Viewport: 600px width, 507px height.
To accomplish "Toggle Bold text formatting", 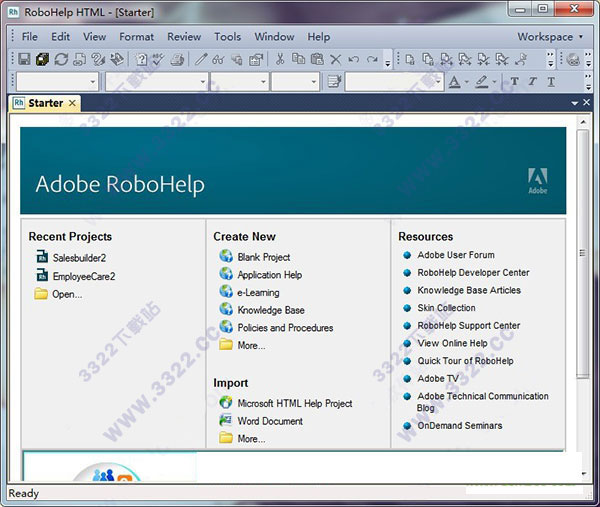I will click(x=515, y=82).
